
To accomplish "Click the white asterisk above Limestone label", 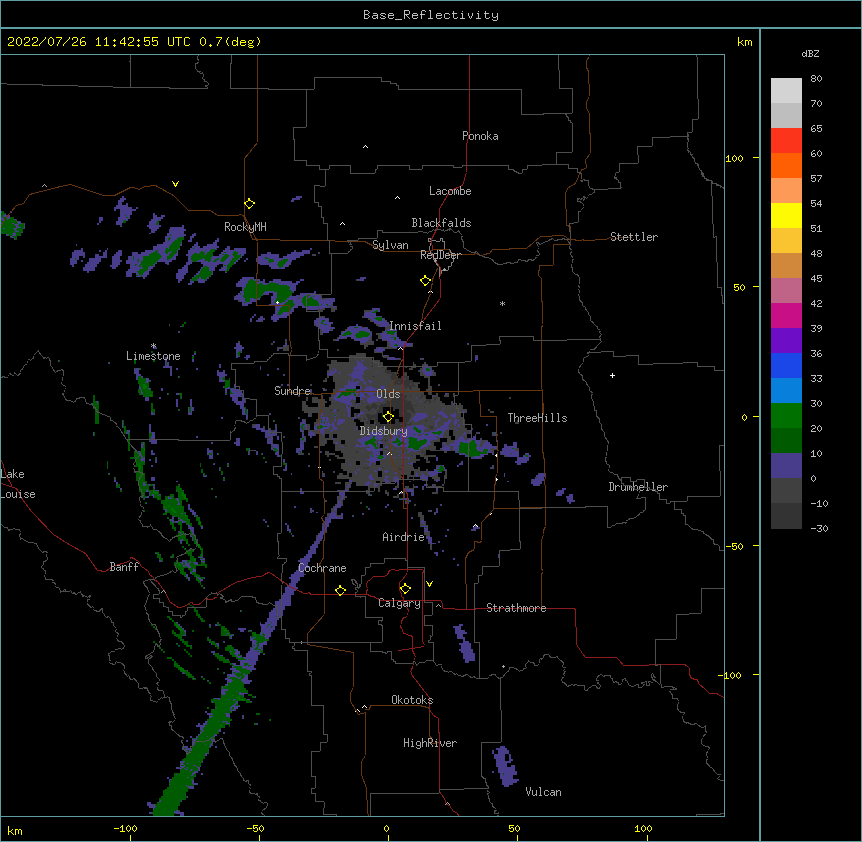I will click(154, 346).
